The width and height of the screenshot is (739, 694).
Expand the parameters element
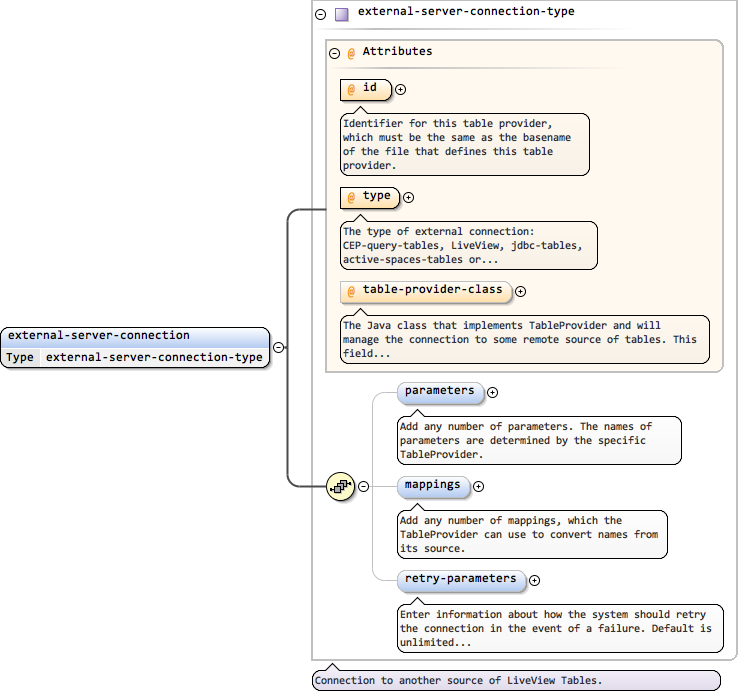[492, 392]
